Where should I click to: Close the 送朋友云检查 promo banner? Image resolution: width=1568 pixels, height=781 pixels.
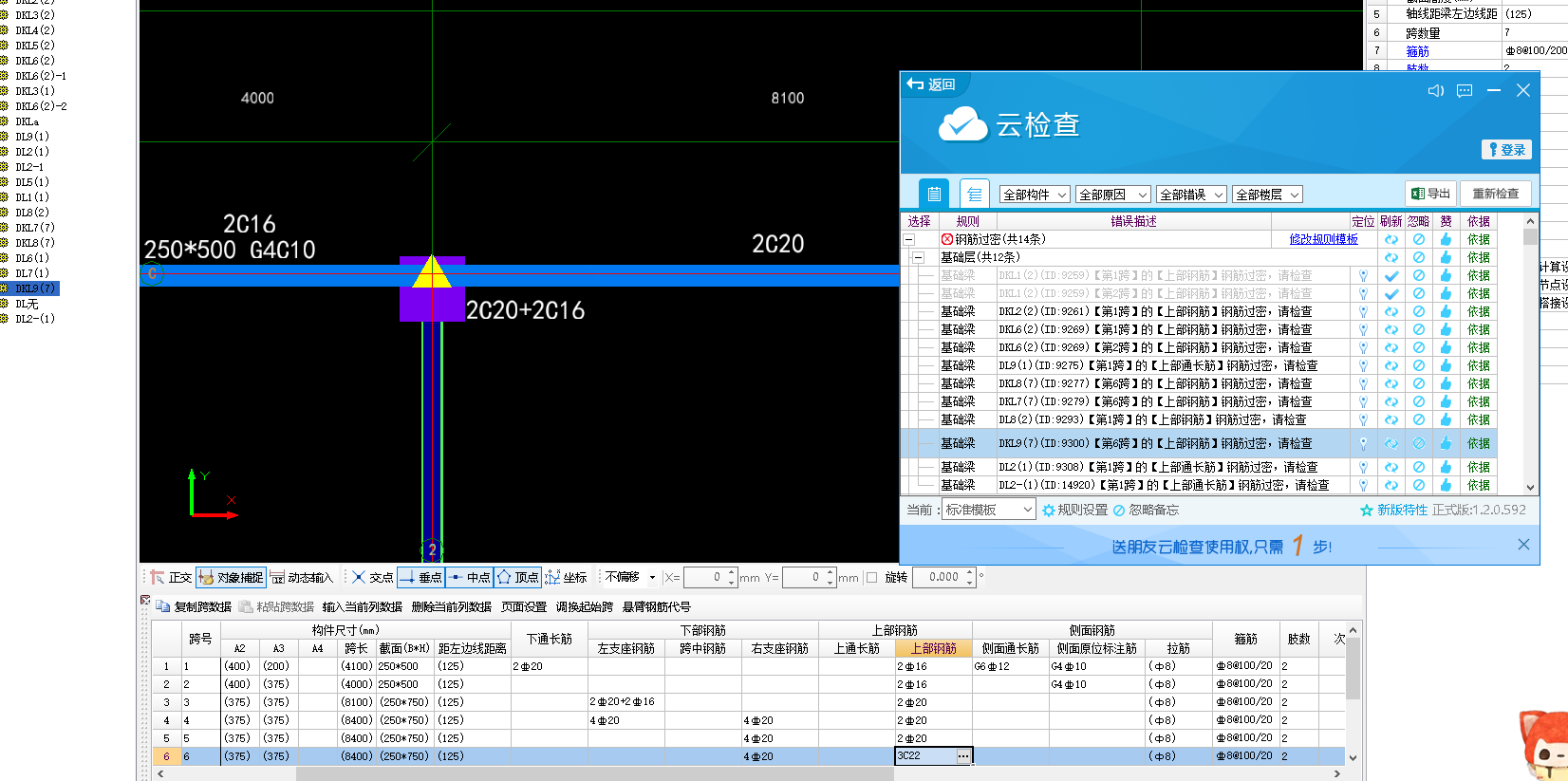point(1523,545)
